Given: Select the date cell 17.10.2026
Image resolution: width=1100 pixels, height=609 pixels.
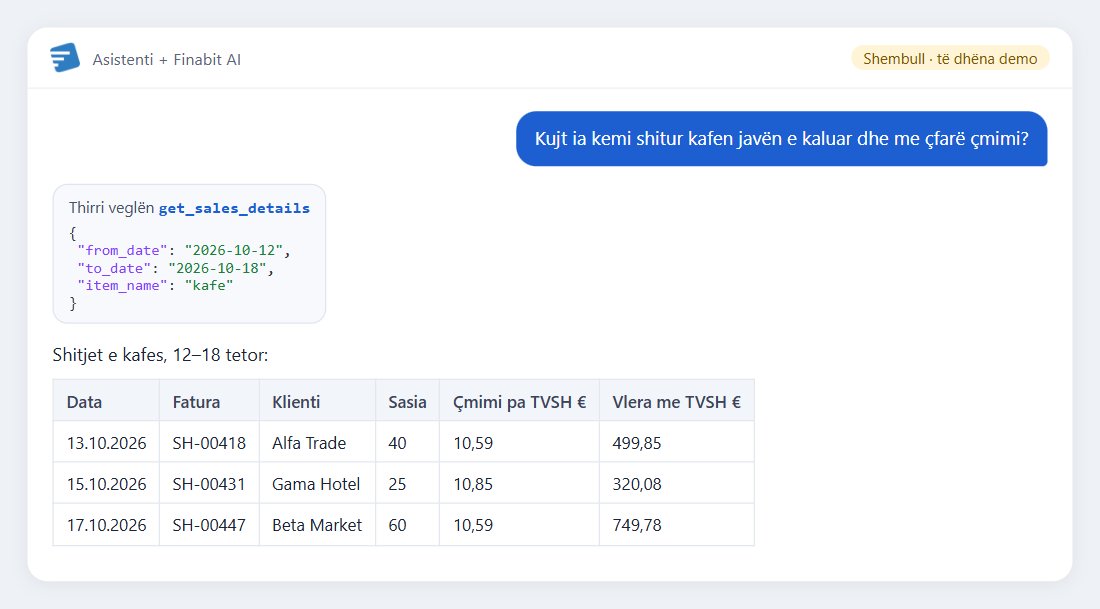Looking at the screenshot, I should [x=107, y=525].
